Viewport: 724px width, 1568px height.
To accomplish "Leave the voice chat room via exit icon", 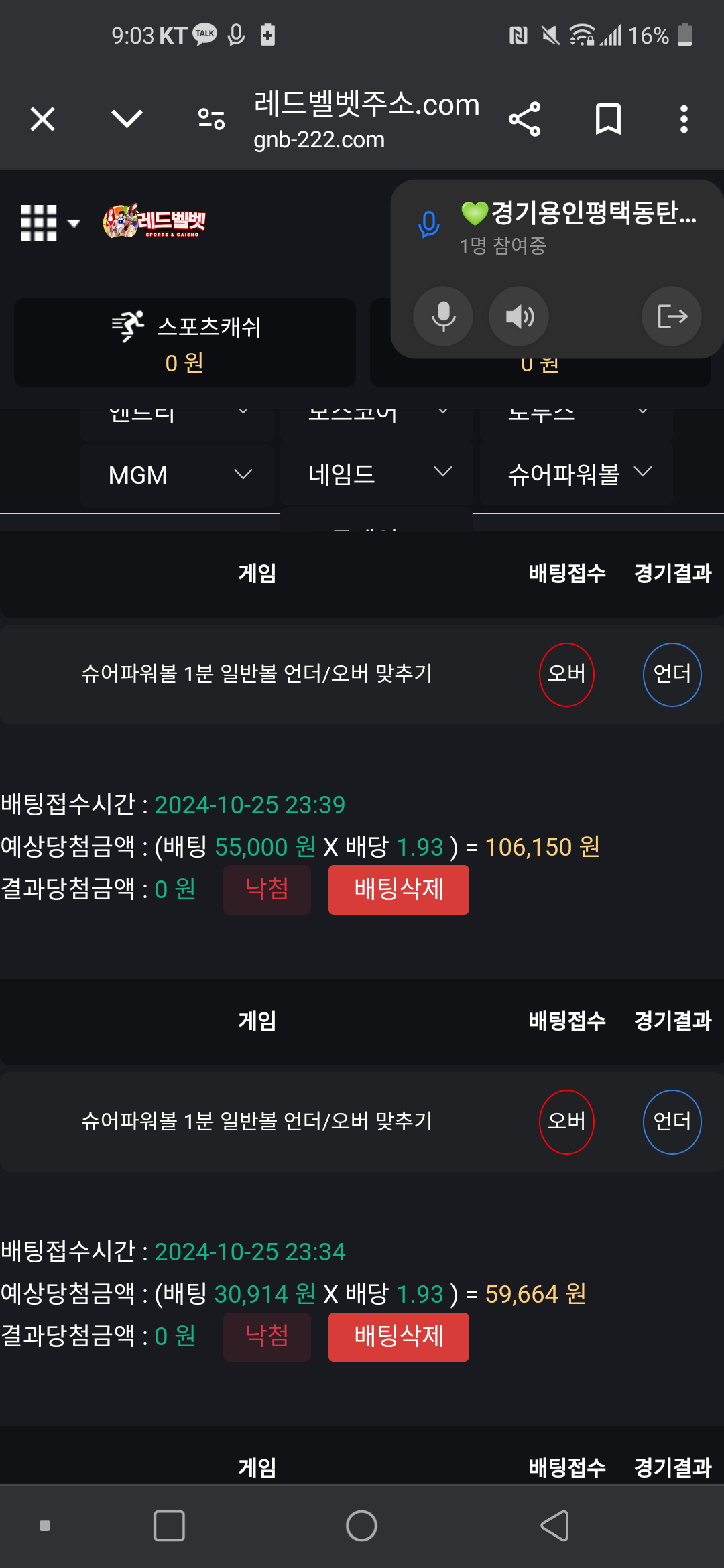I will tap(672, 316).
